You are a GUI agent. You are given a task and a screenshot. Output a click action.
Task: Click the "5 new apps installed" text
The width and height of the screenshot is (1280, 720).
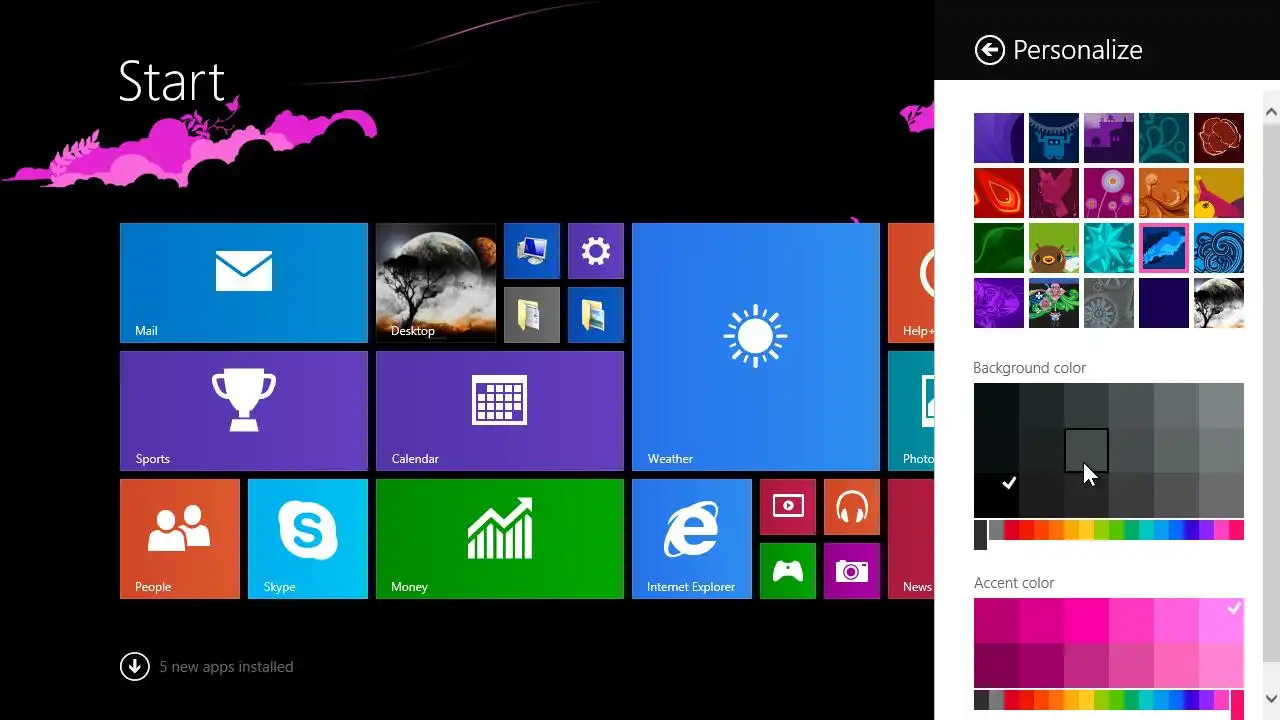(x=226, y=667)
